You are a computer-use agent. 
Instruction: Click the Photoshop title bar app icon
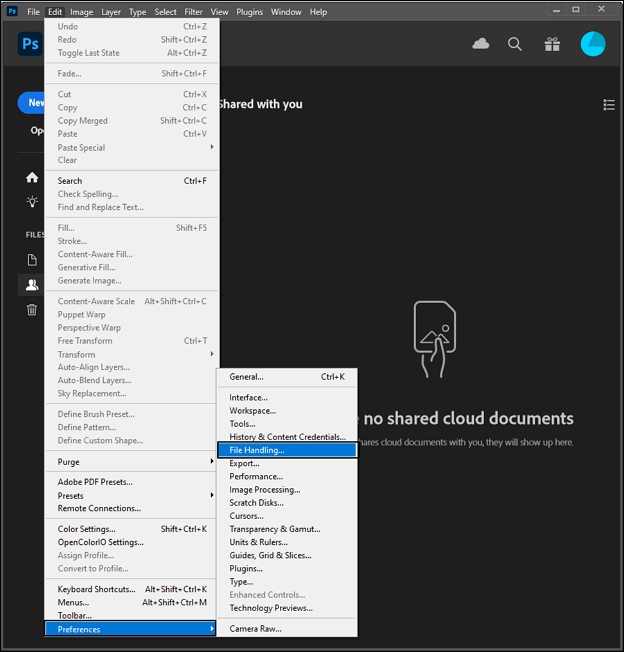point(12,11)
